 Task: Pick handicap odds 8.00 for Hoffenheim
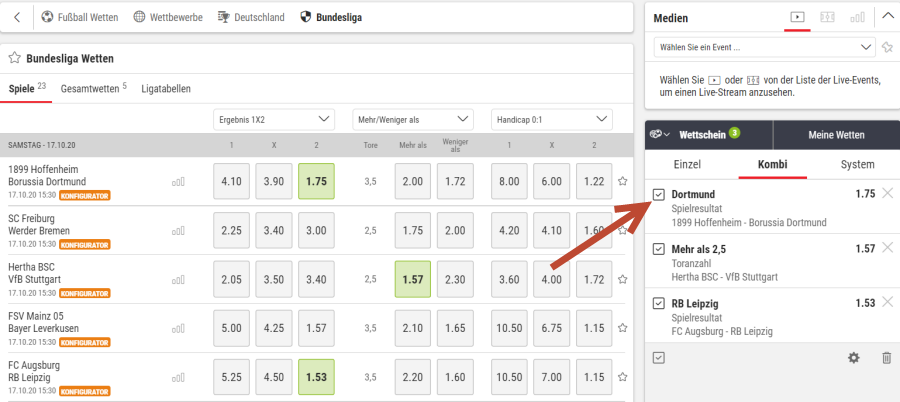point(509,181)
